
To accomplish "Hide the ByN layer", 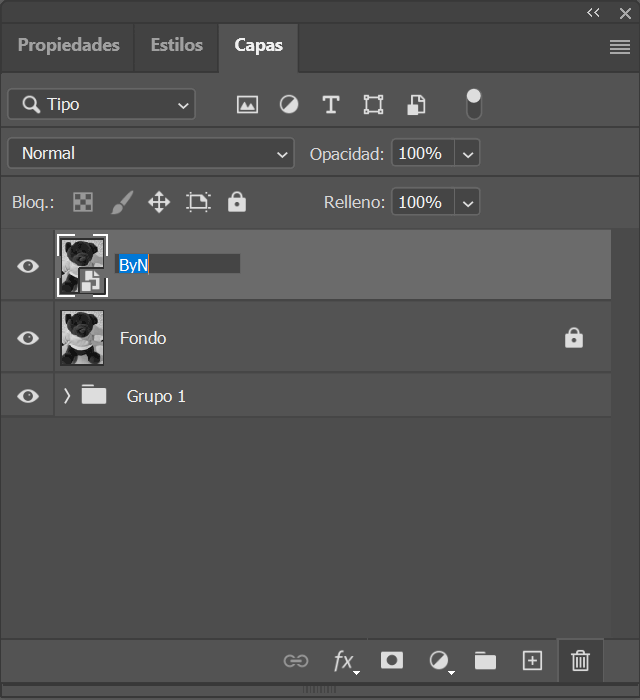I will click(28, 265).
